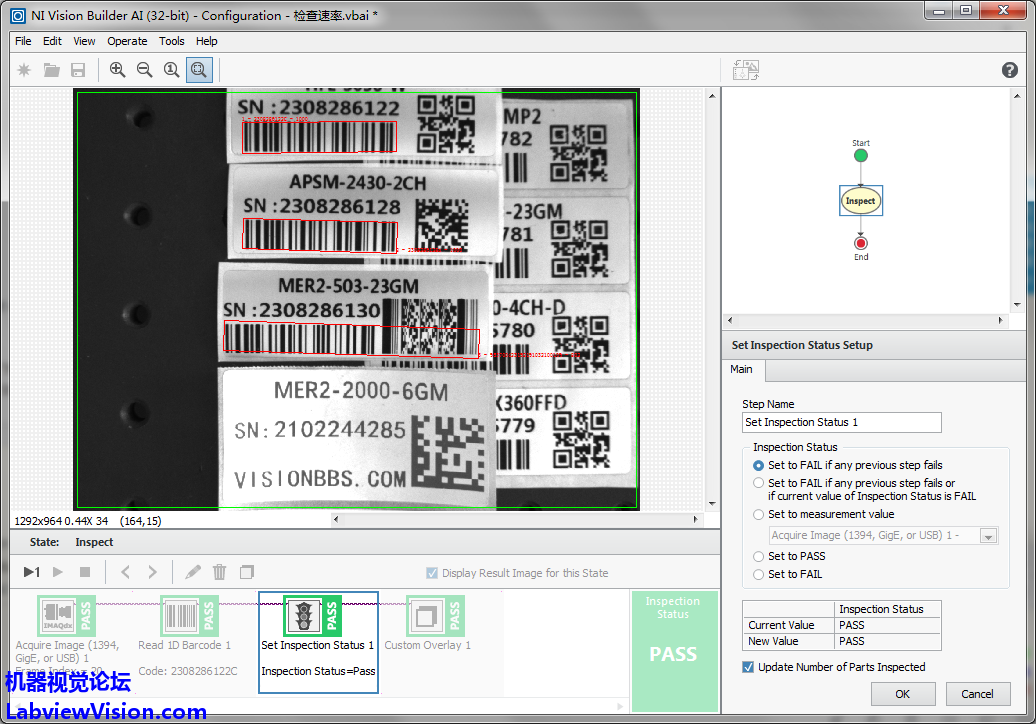Select 'Set to FAIL if any previous step fails'
Screen dimensions: 1036x724
pyautogui.click(x=758, y=466)
